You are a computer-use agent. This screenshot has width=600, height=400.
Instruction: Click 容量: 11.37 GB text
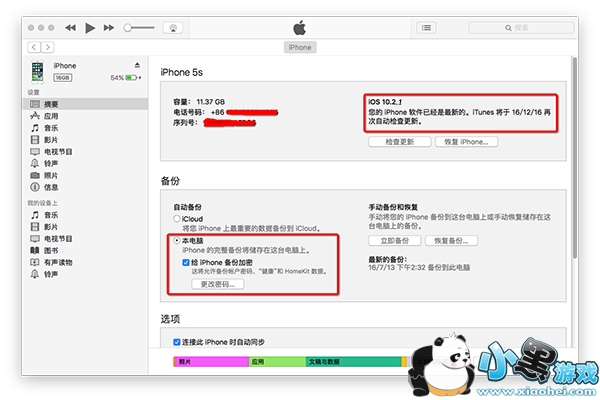click(x=199, y=102)
